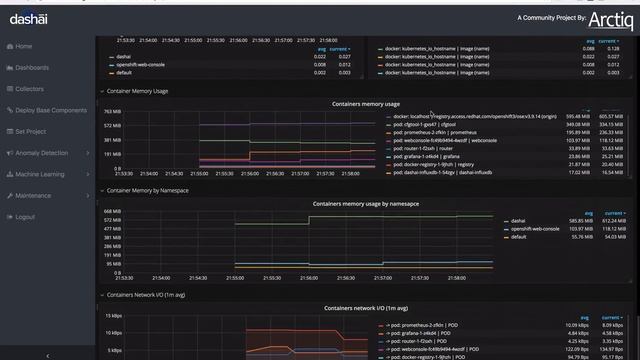Click the Collectors list icon in sidebar
640x360 pixels.
[x=10, y=89]
